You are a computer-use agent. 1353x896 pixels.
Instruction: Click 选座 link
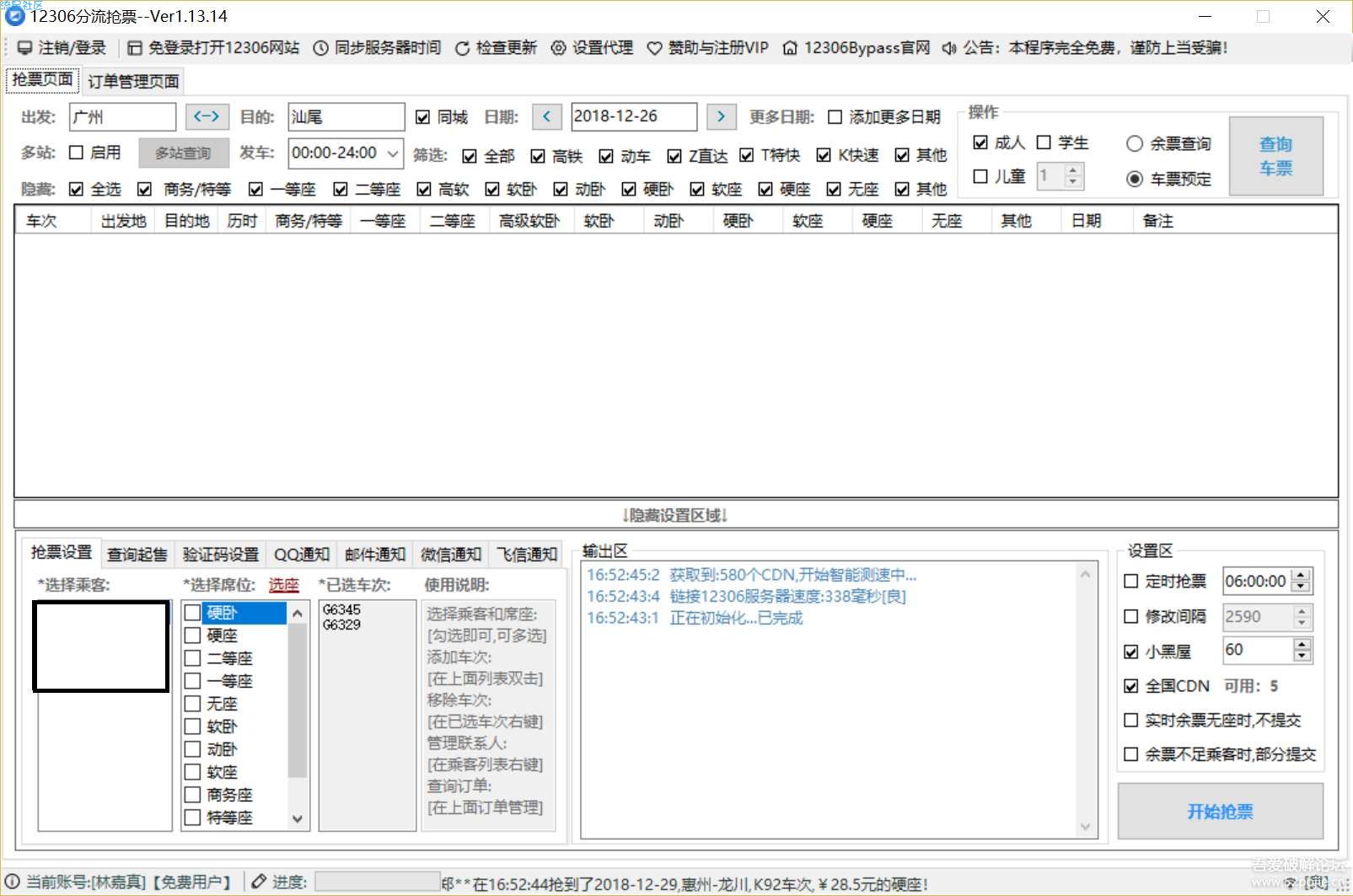[x=284, y=585]
